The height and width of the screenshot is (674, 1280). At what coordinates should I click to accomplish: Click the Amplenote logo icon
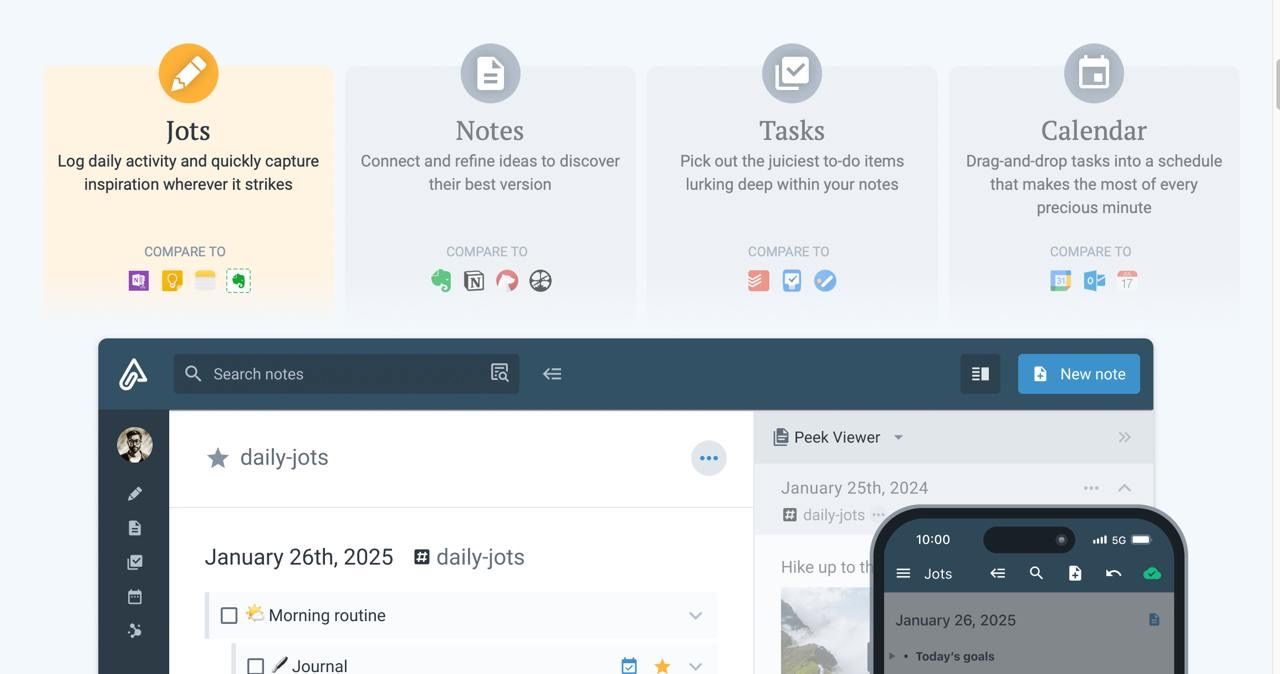(x=133, y=374)
